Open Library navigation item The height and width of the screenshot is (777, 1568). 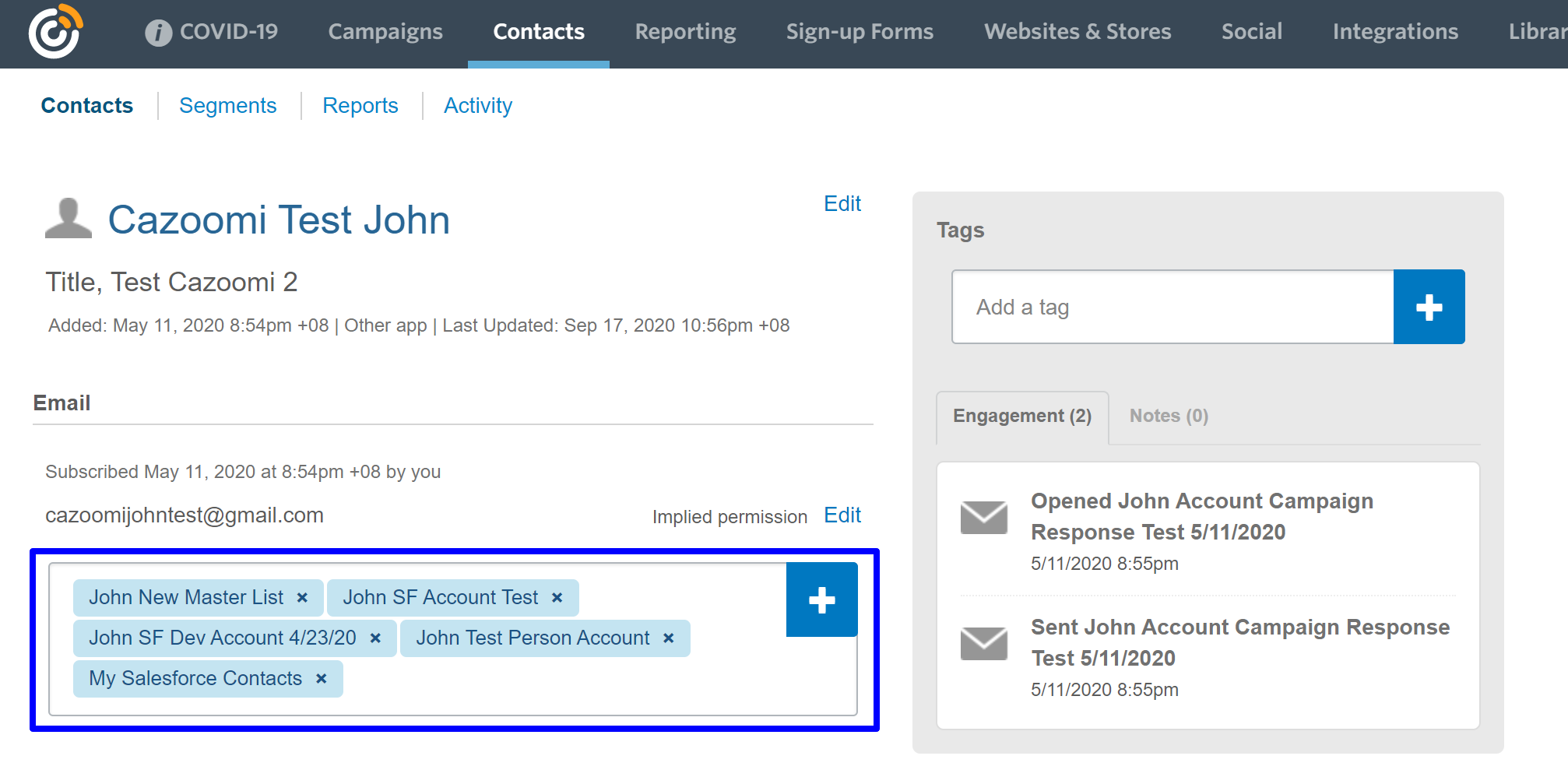click(x=1538, y=31)
